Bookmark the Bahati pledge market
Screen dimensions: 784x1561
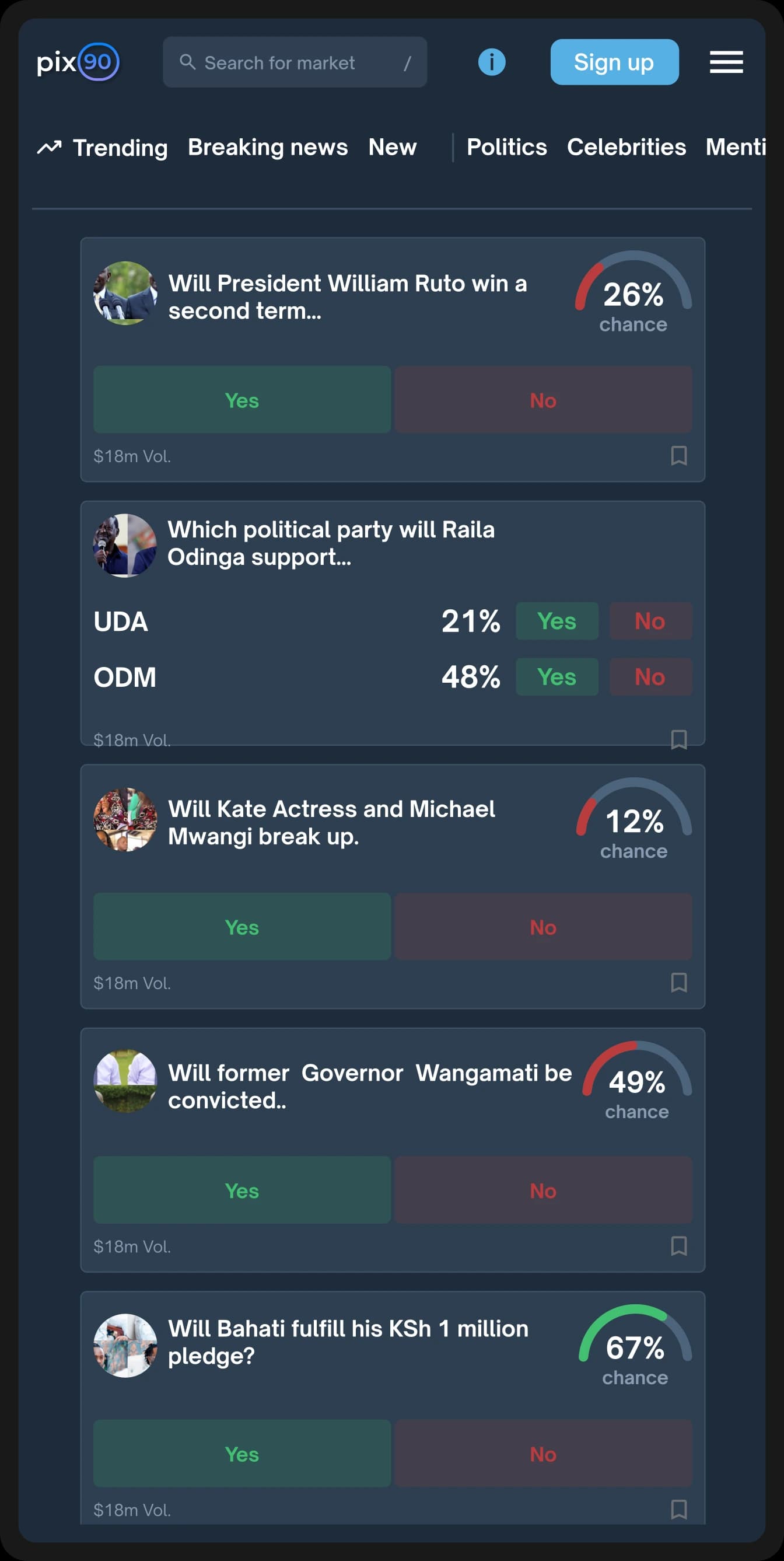[x=678, y=1509]
